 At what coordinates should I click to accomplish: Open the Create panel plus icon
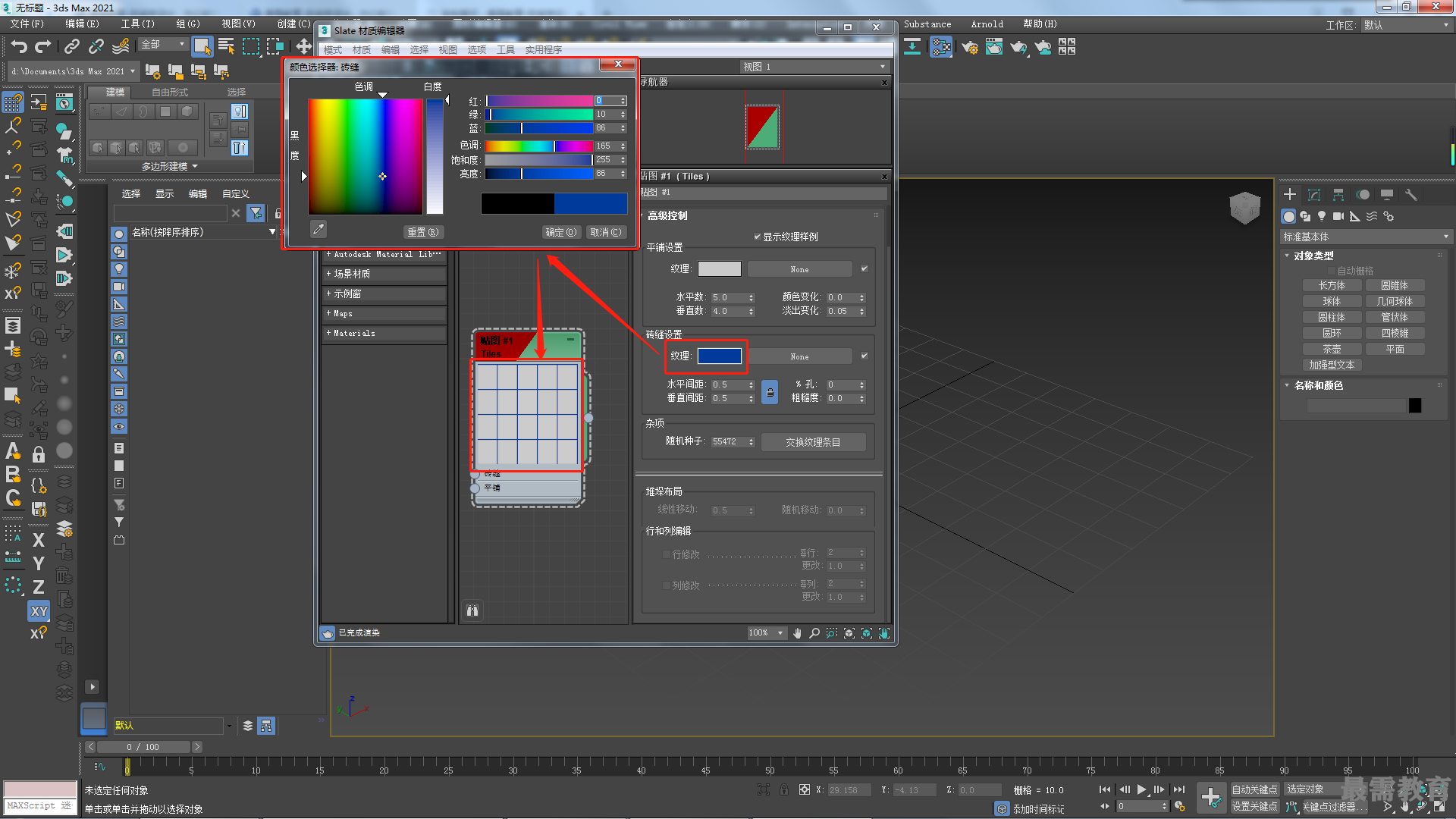coord(1290,195)
